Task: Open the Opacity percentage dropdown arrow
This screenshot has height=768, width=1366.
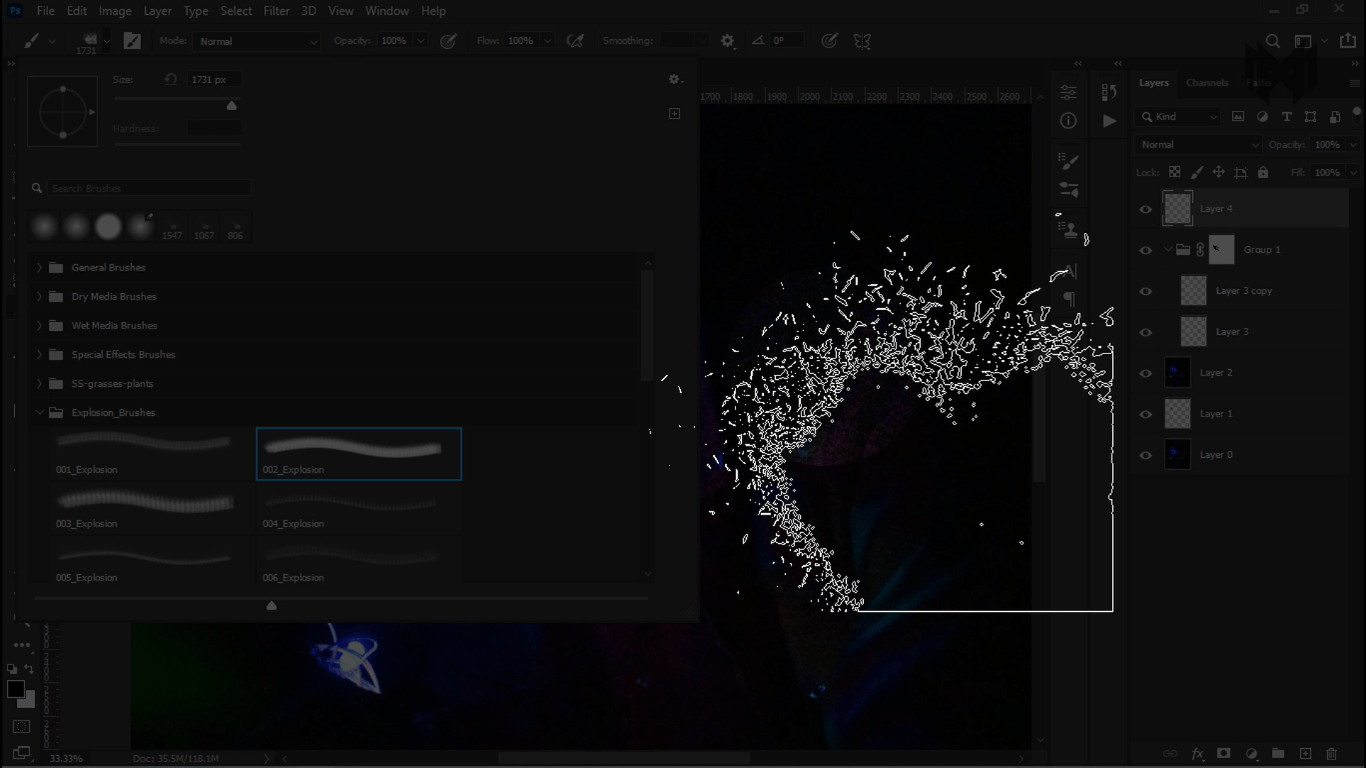Action: click(420, 41)
